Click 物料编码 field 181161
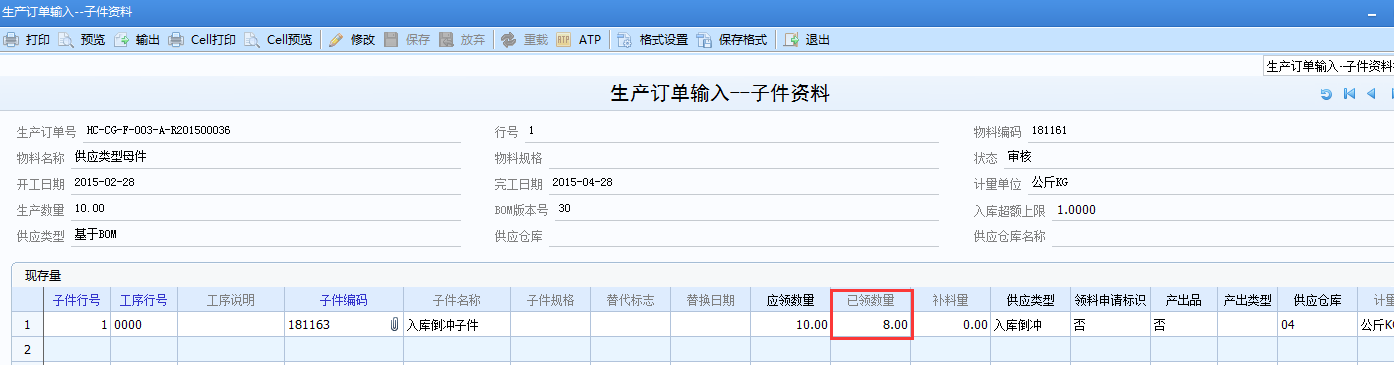Viewport: 1394px width, 365px height. (x=1210, y=131)
